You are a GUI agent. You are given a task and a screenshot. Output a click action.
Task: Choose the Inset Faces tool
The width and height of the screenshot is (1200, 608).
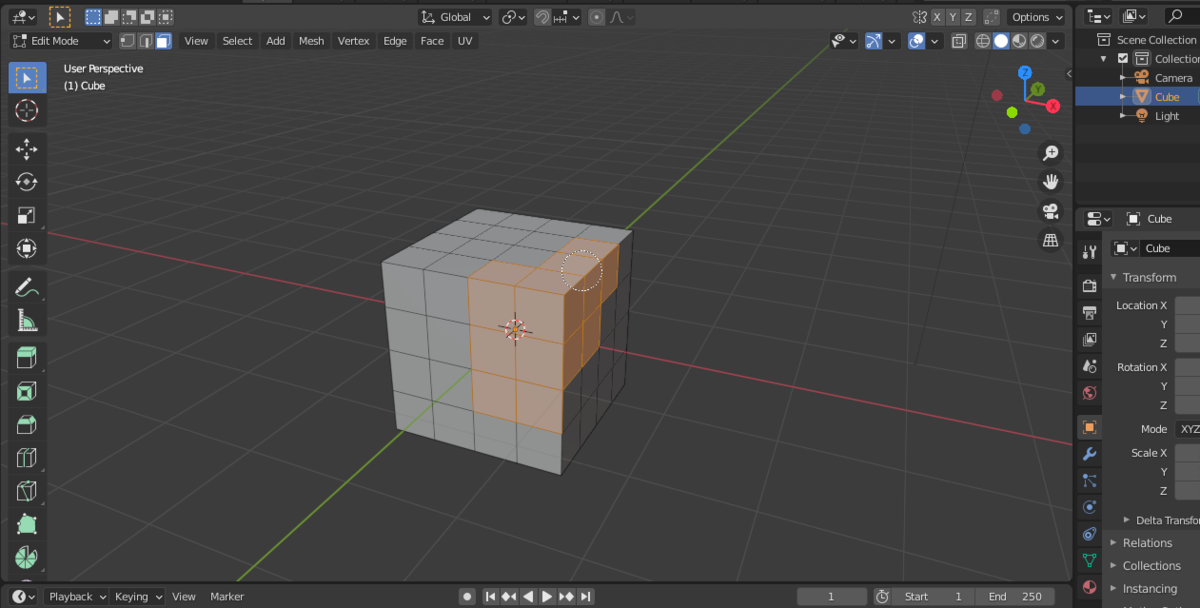(27, 391)
